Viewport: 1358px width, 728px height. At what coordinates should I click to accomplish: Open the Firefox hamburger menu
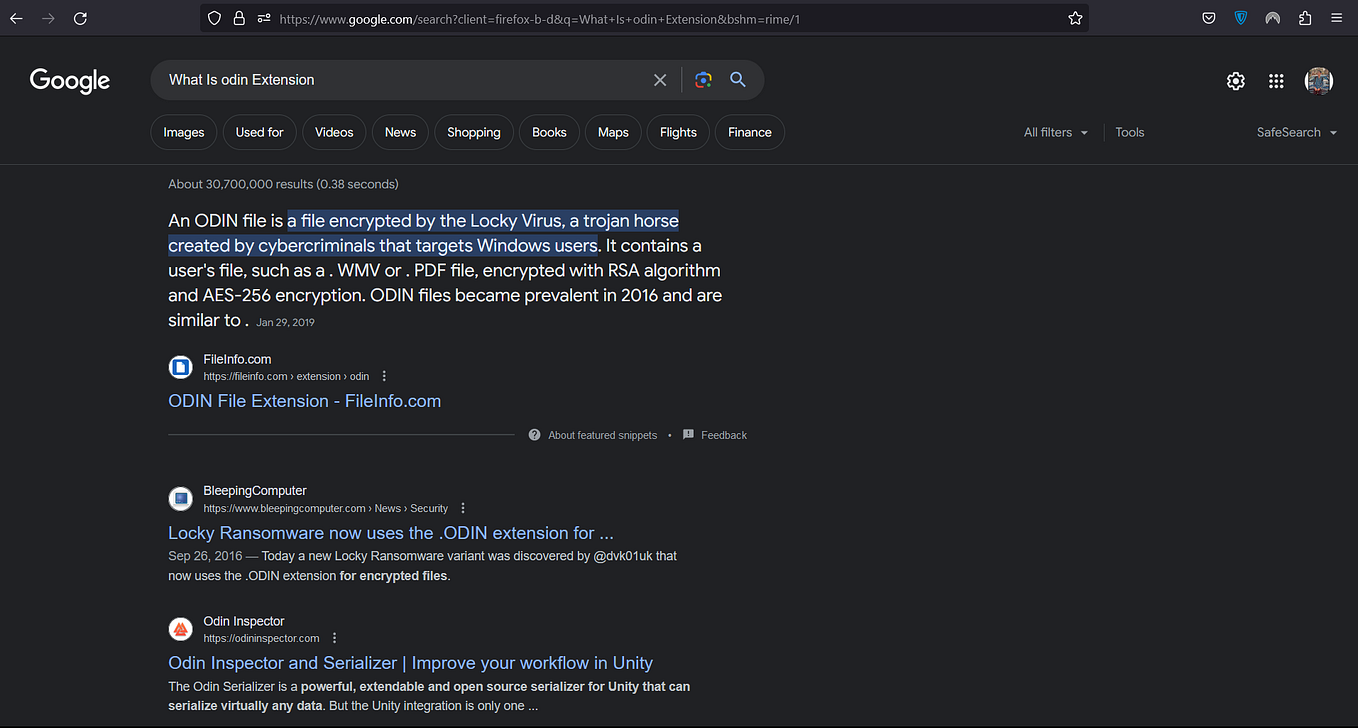coord(1336,18)
